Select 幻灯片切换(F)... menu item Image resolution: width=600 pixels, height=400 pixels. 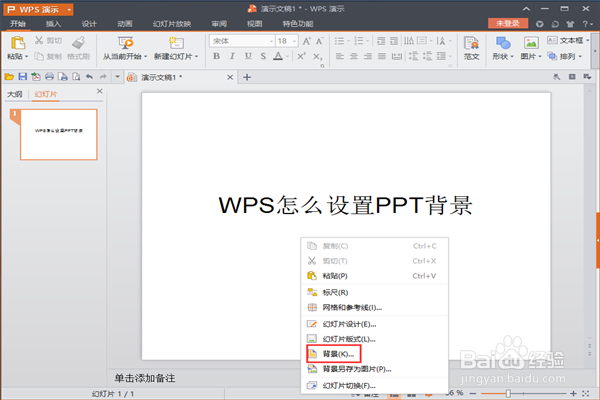[374, 385]
